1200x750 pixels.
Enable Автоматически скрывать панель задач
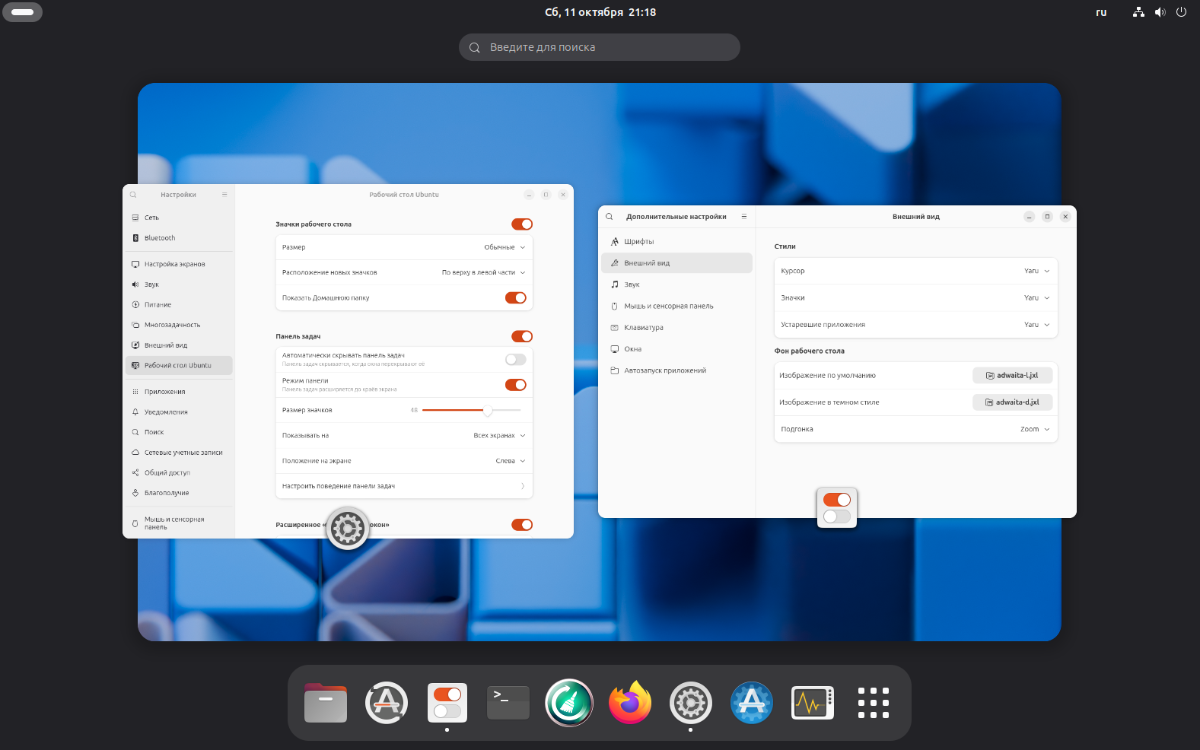[515, 359]
